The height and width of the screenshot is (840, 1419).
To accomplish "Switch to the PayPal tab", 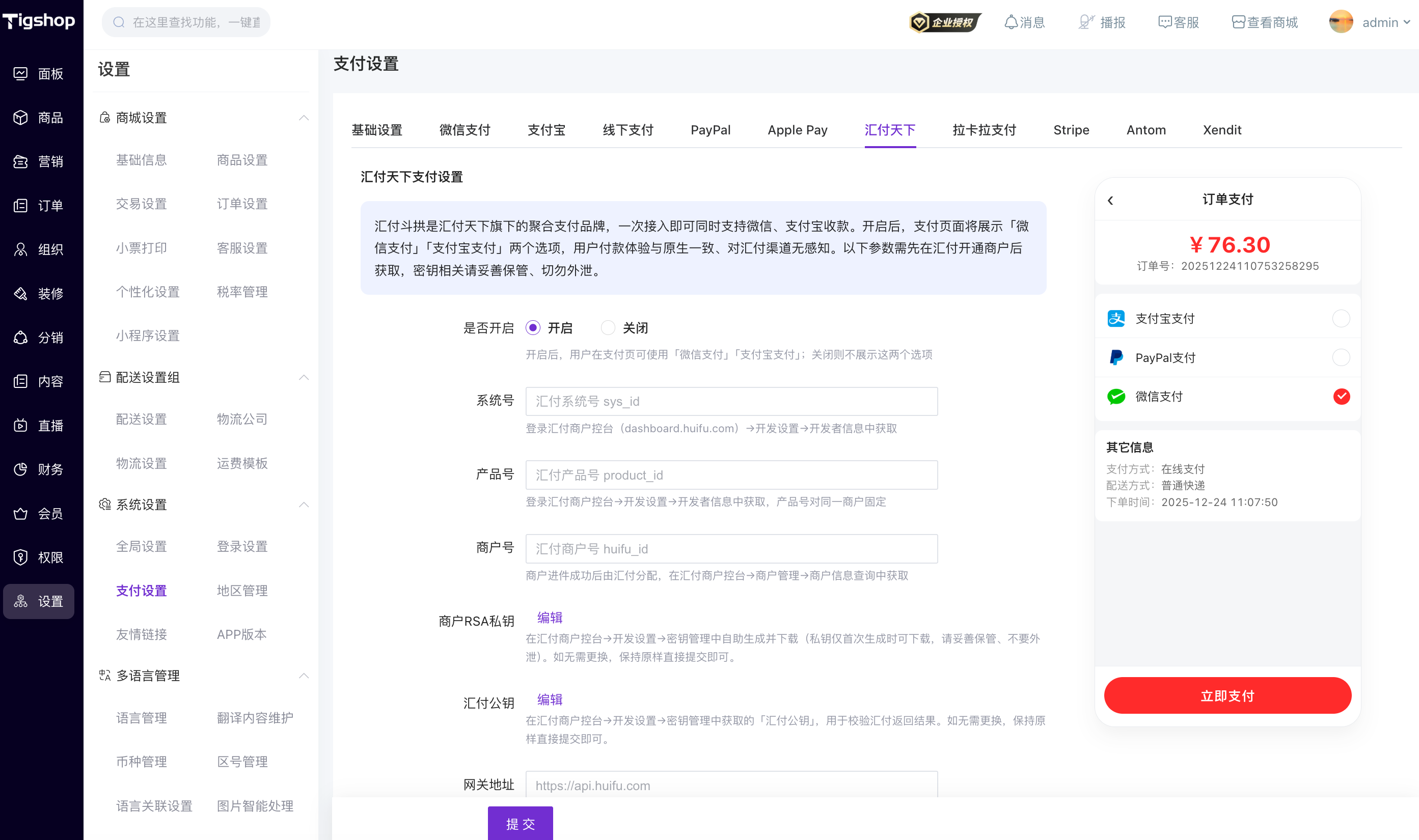I will [x=710, y=130].
